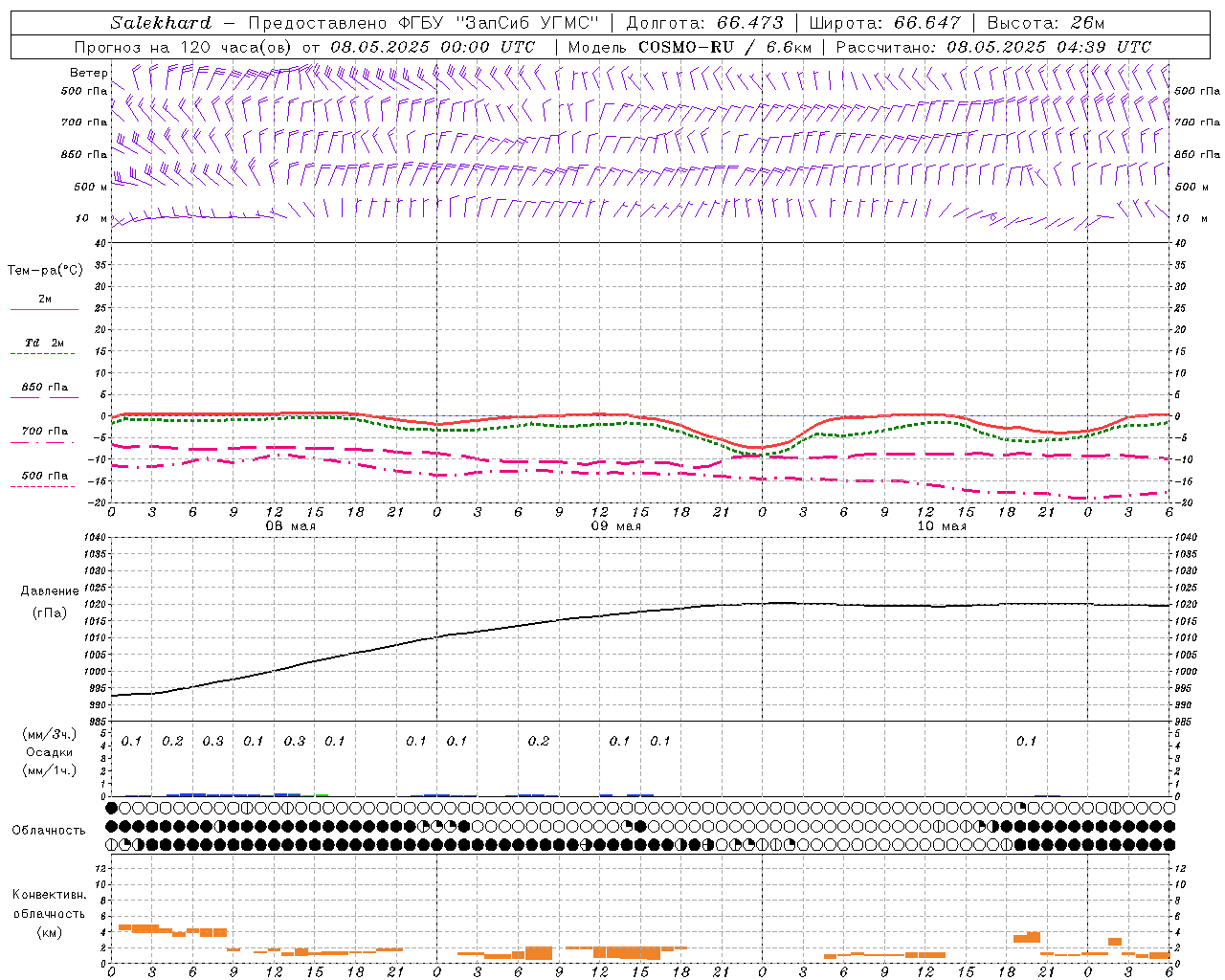Click the Прогноз на 120 часа(ов) text
Image resolution: width=1225 pixels, height=980 pixels.
click(x=184, y=47)
